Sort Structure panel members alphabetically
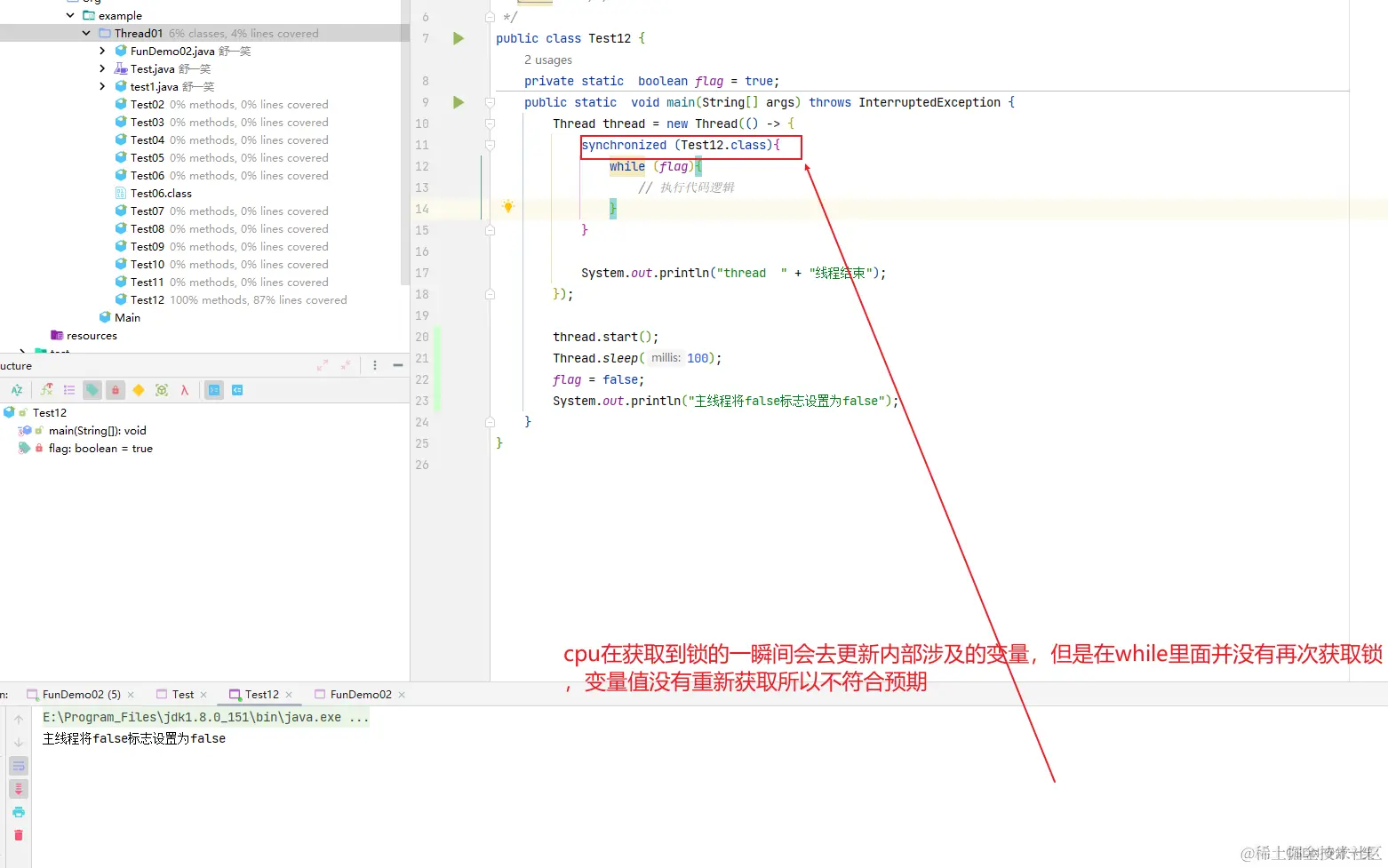The image size is (1388, 868). point(17,390)
